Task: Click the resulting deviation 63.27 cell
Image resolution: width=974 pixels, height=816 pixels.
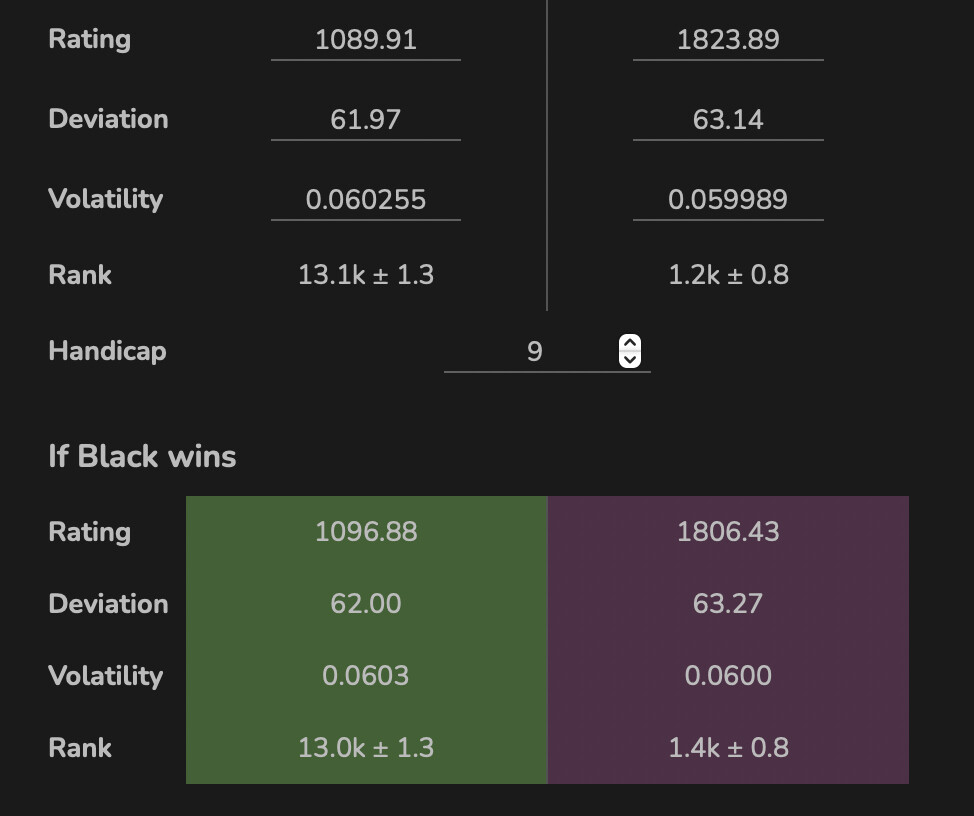Action: pos(728,604)
